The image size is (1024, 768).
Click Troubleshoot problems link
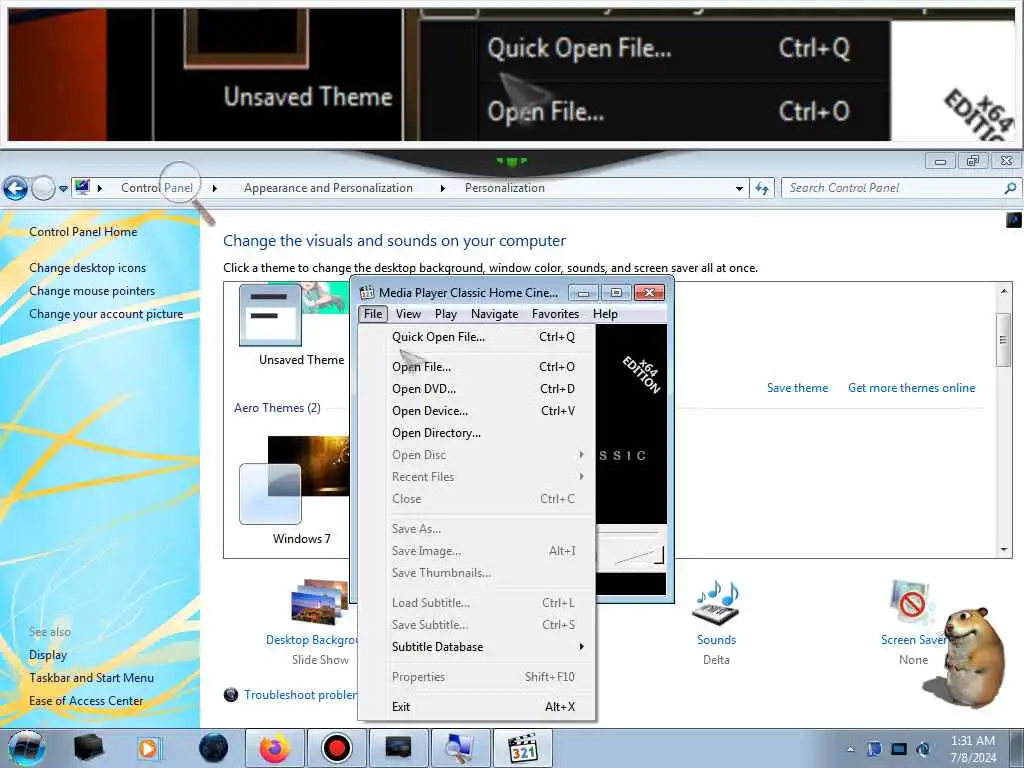tap(300, 695)
